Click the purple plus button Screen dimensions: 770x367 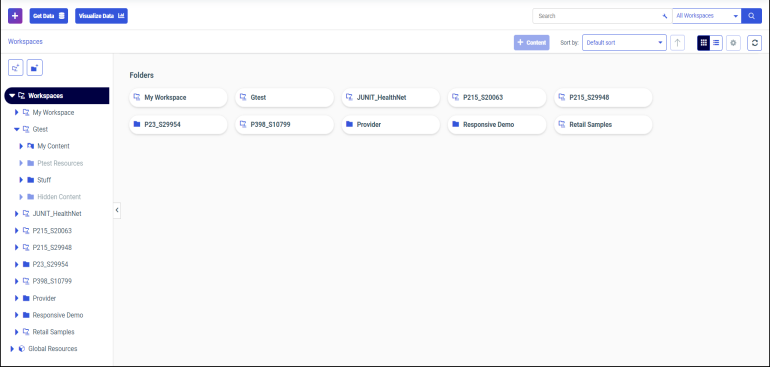15,16
